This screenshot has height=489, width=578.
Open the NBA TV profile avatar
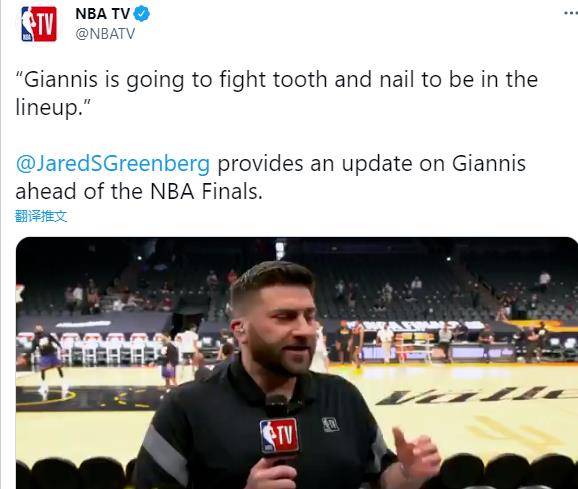(39, 24)
